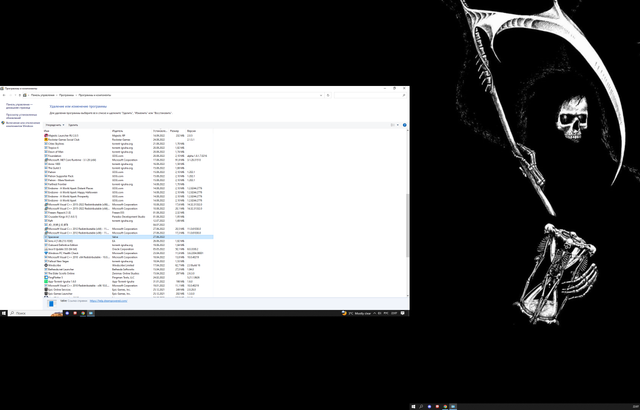Screen dimensions: 640x410
Task: Open turn Windows features on or off link
Action: [23, 124]
